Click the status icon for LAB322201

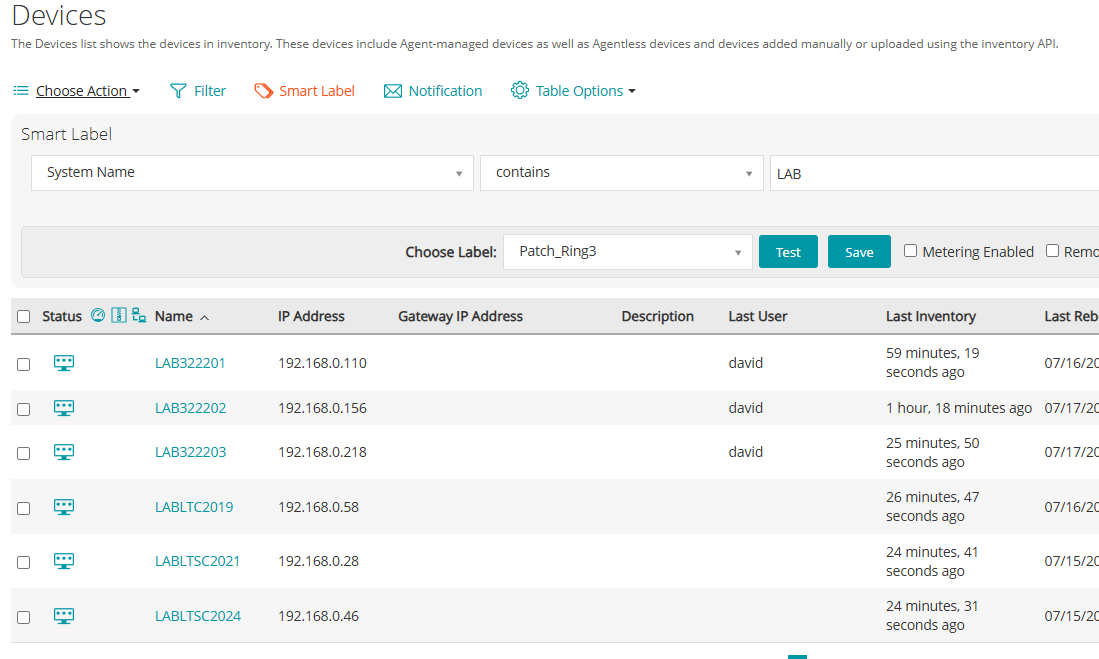[x=64, y=363]
